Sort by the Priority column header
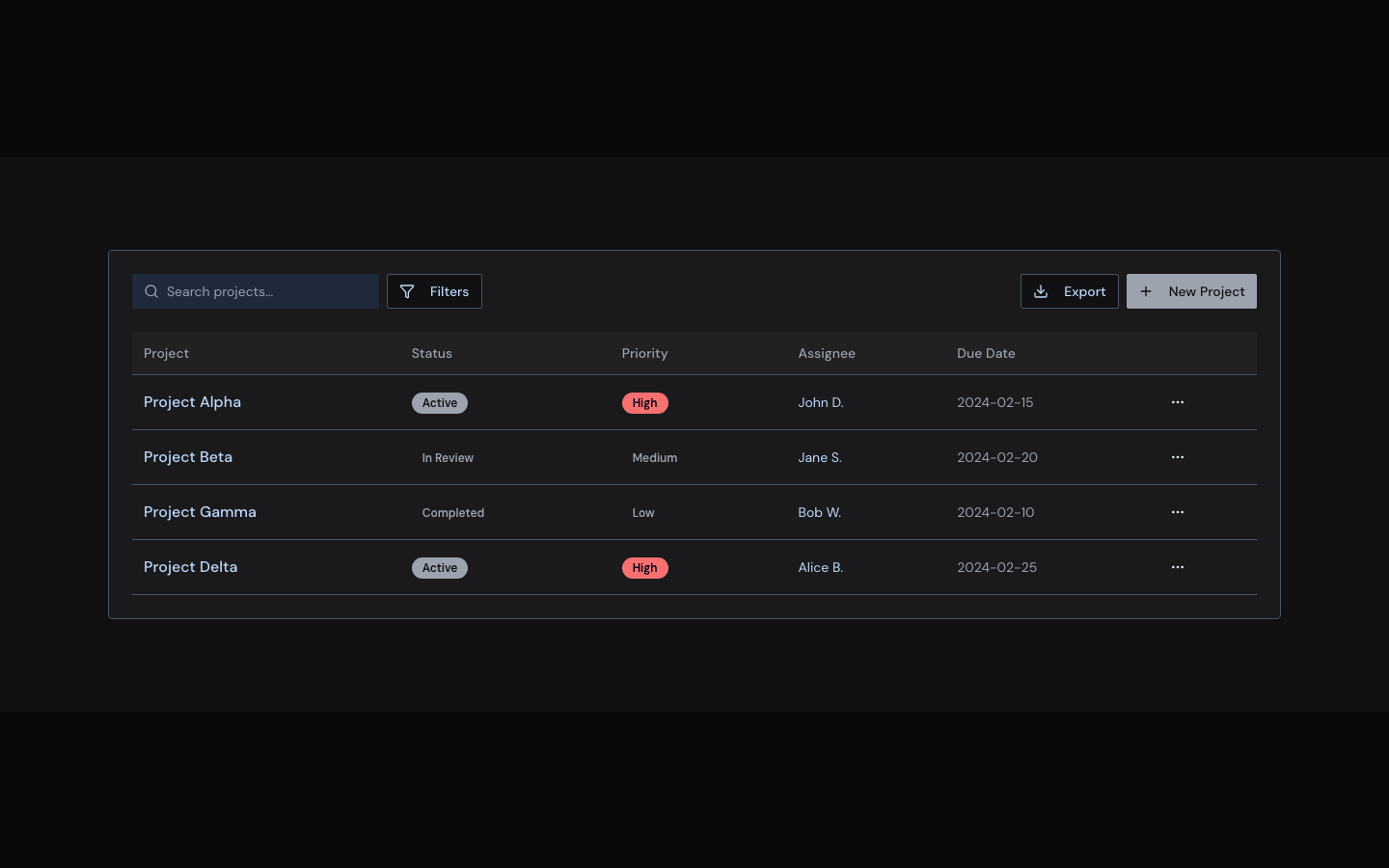 tap(644, 353)
